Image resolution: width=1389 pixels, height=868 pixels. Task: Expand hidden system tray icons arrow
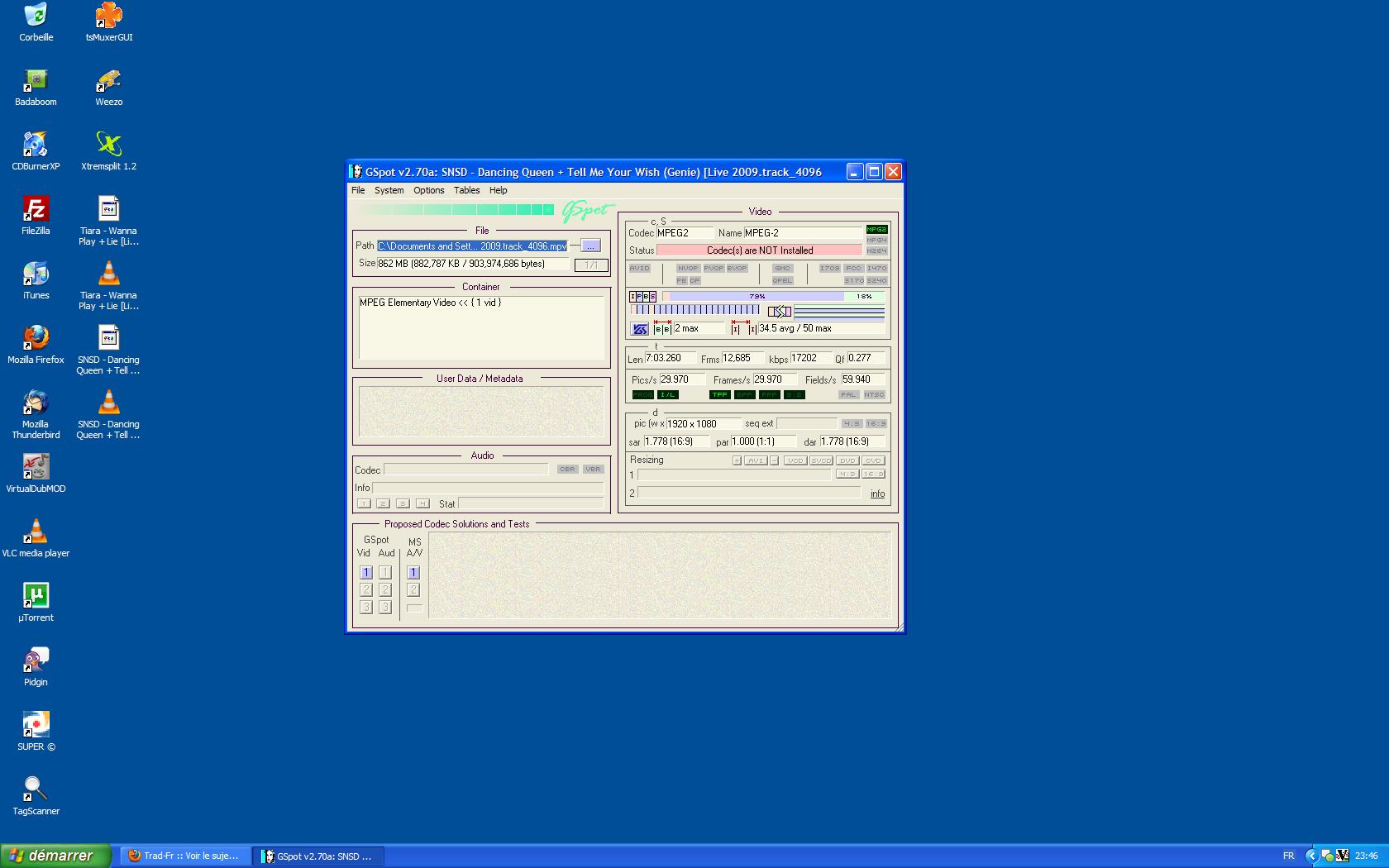1311,856
